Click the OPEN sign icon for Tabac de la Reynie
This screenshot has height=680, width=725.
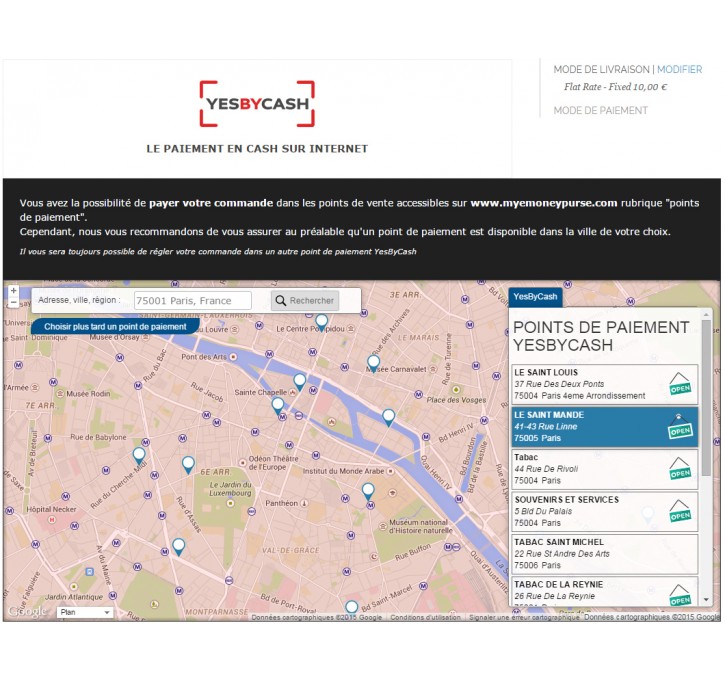pyautogui.click(x=680, y=595)
